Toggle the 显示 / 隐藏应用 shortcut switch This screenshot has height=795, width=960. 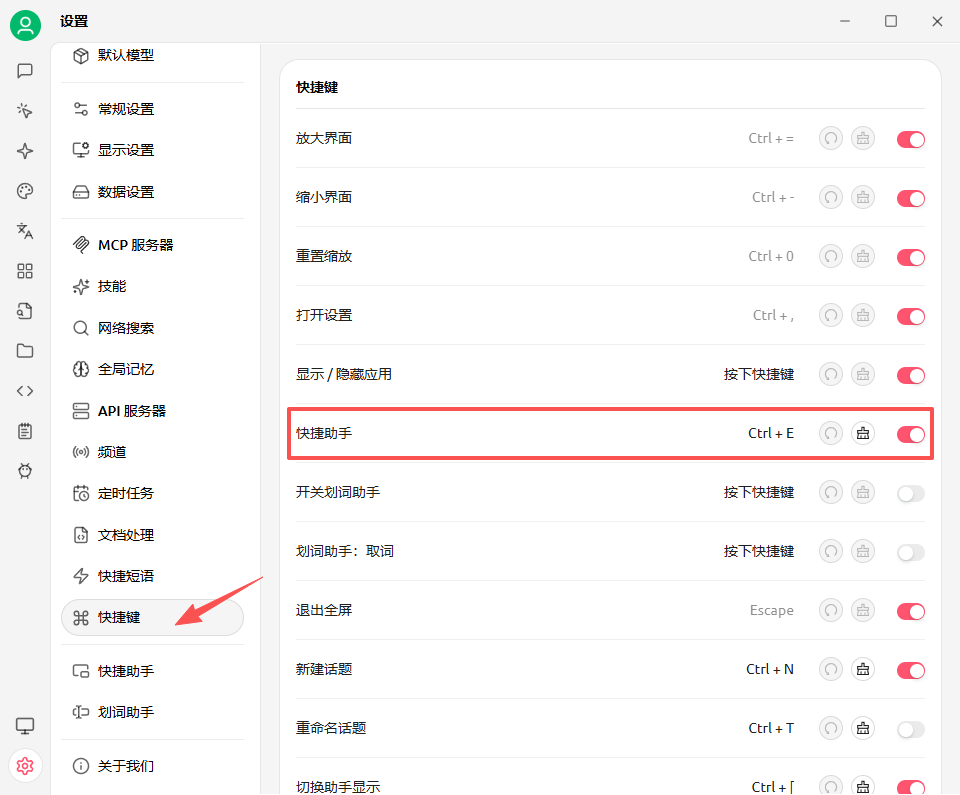click(910, 375)
